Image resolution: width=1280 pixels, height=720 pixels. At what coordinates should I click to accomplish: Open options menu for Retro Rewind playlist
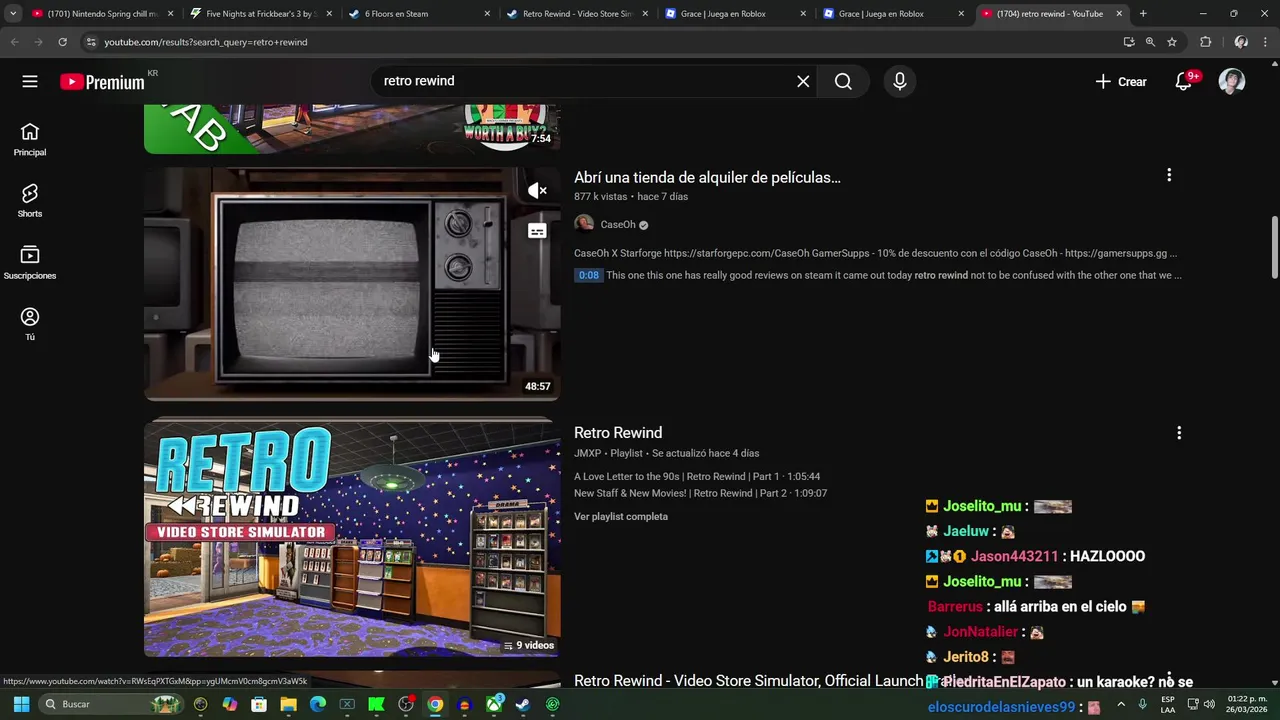[1179, 433]
